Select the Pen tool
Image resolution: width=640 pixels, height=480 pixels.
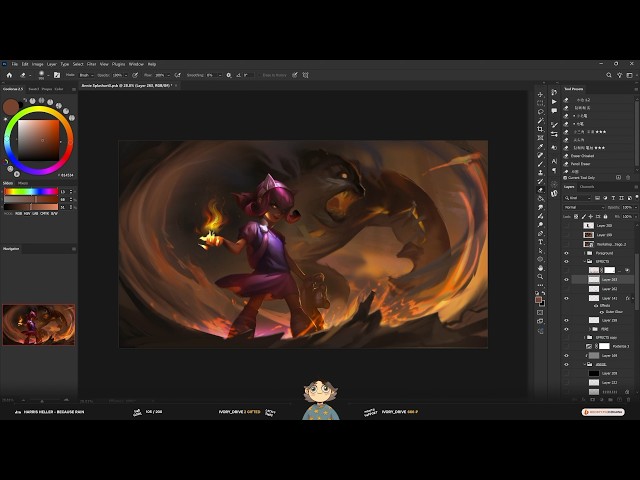click(540, 233)
